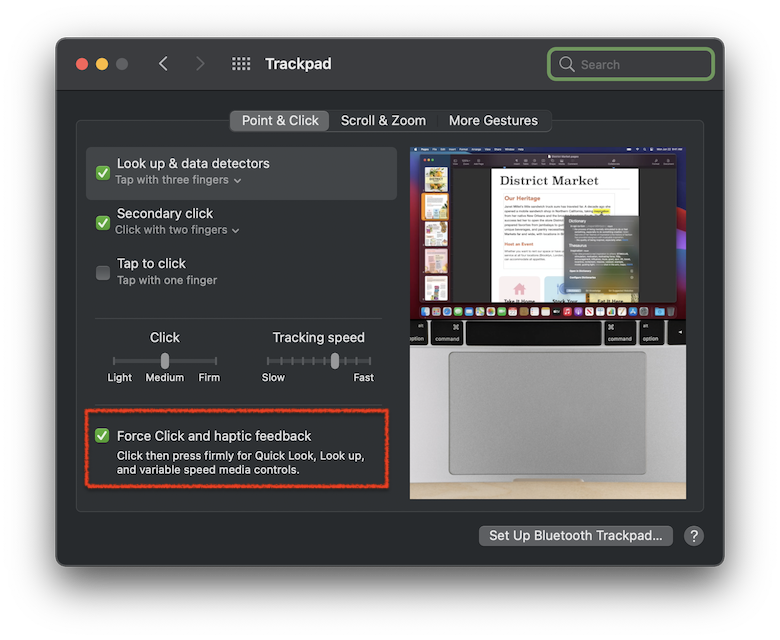Click the 'Medium' click pressure label
Viewport: 780px width, 640px height.
[x=165, y=377]
